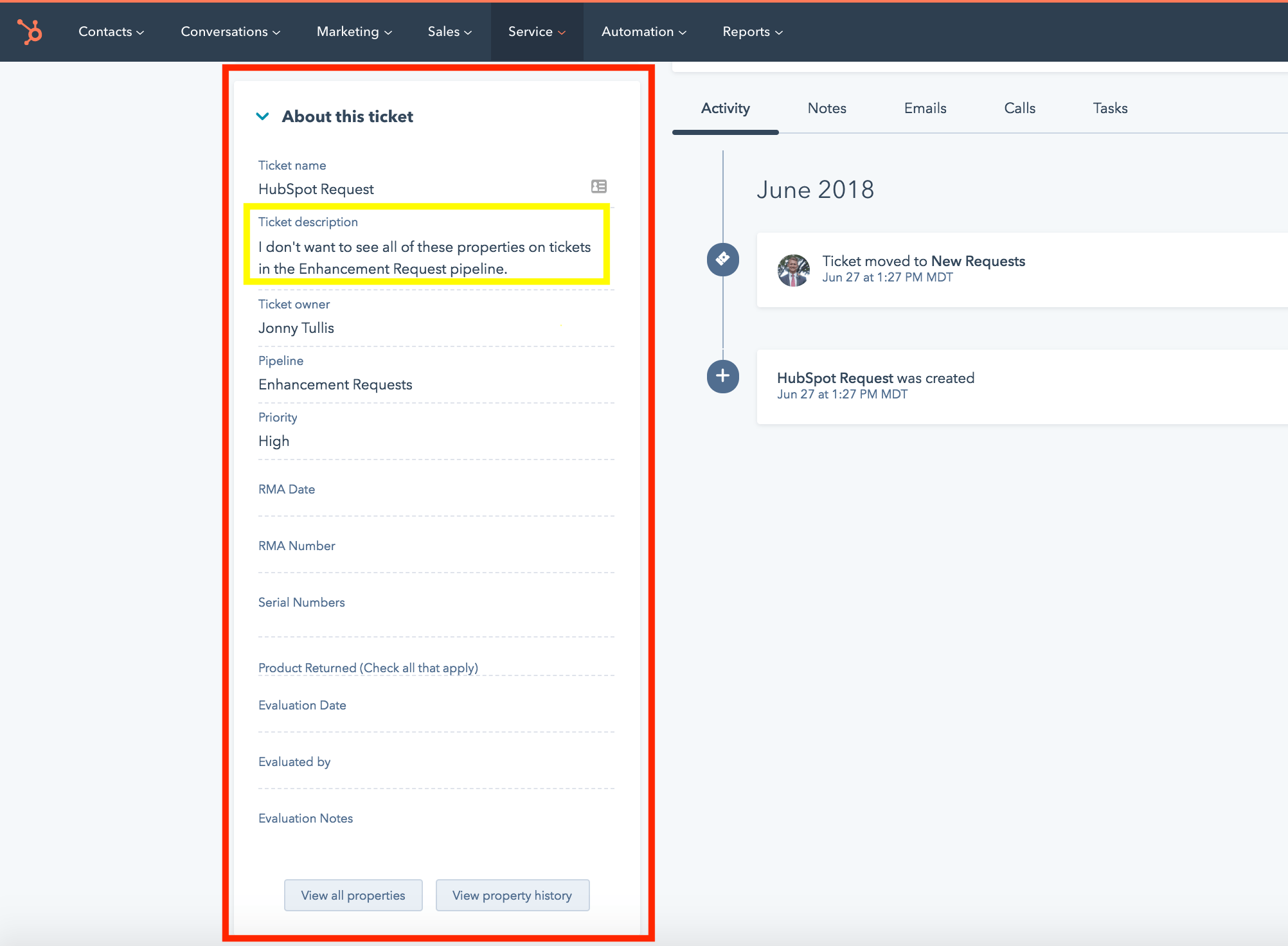This screenshot has height=946, width=1288.
Task: Open the Automation menu
Action: 643,31
